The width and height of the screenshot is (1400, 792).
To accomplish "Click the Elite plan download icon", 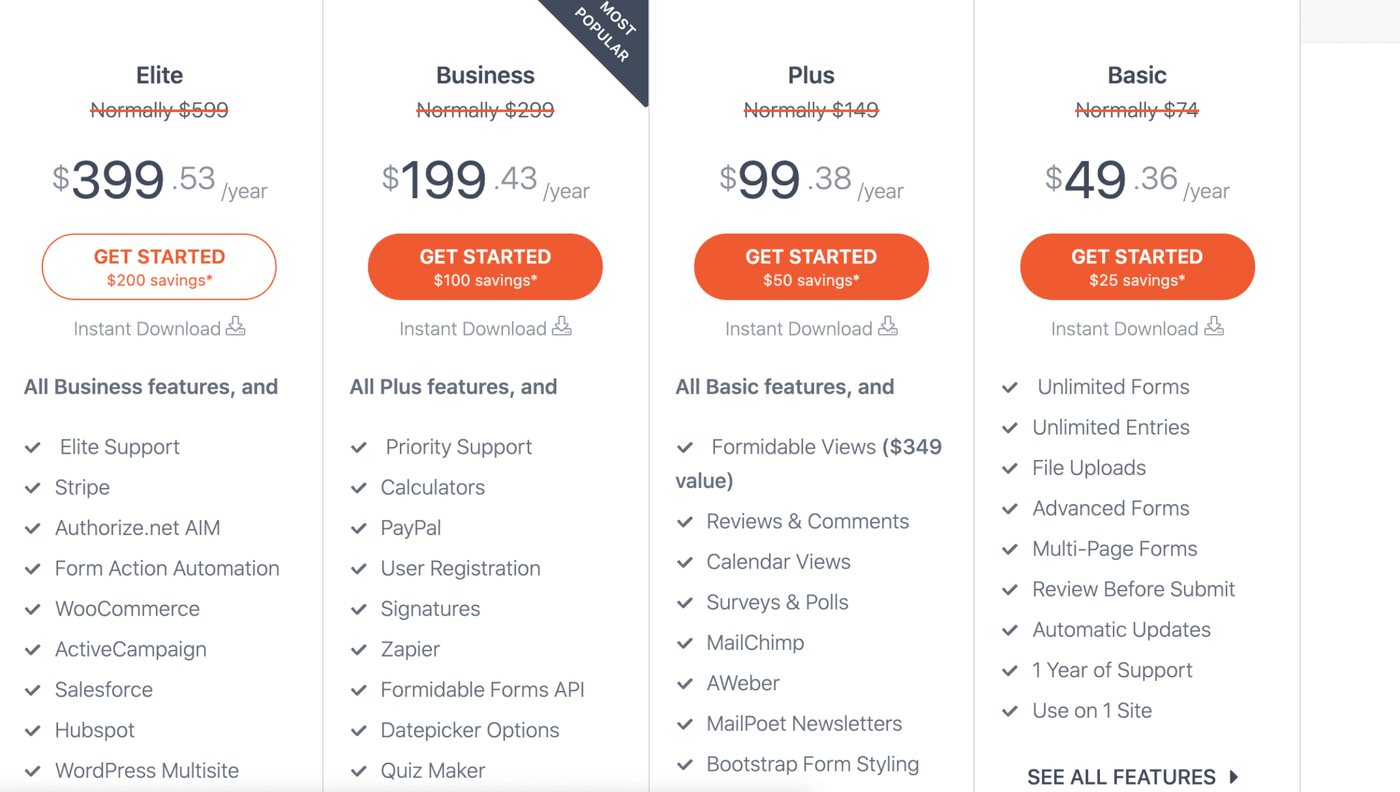I will pos(236,327).
